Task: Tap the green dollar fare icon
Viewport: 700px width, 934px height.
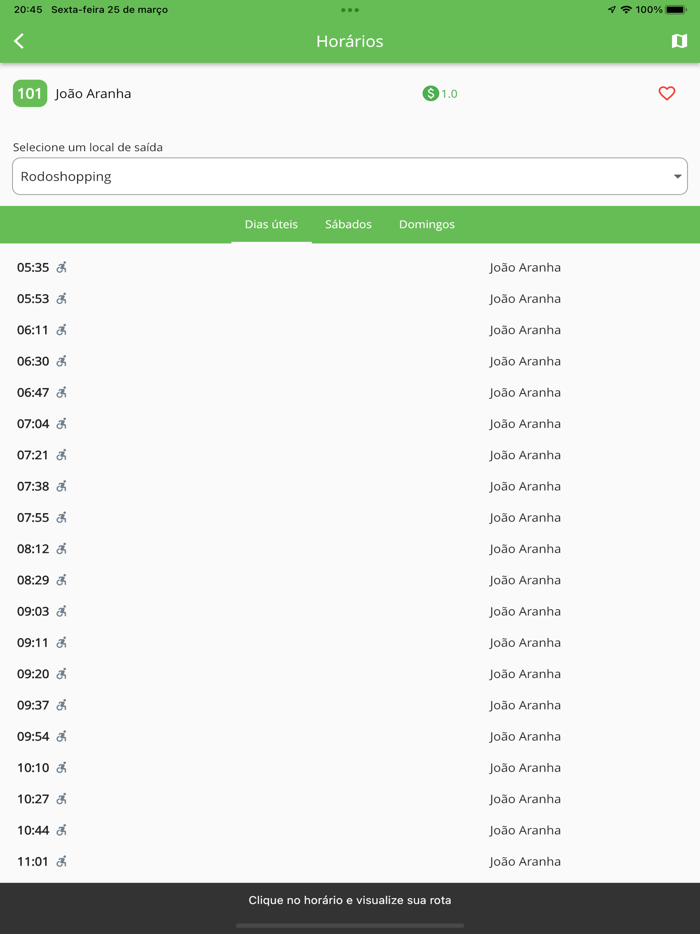Action: click(x=430, y=93)
